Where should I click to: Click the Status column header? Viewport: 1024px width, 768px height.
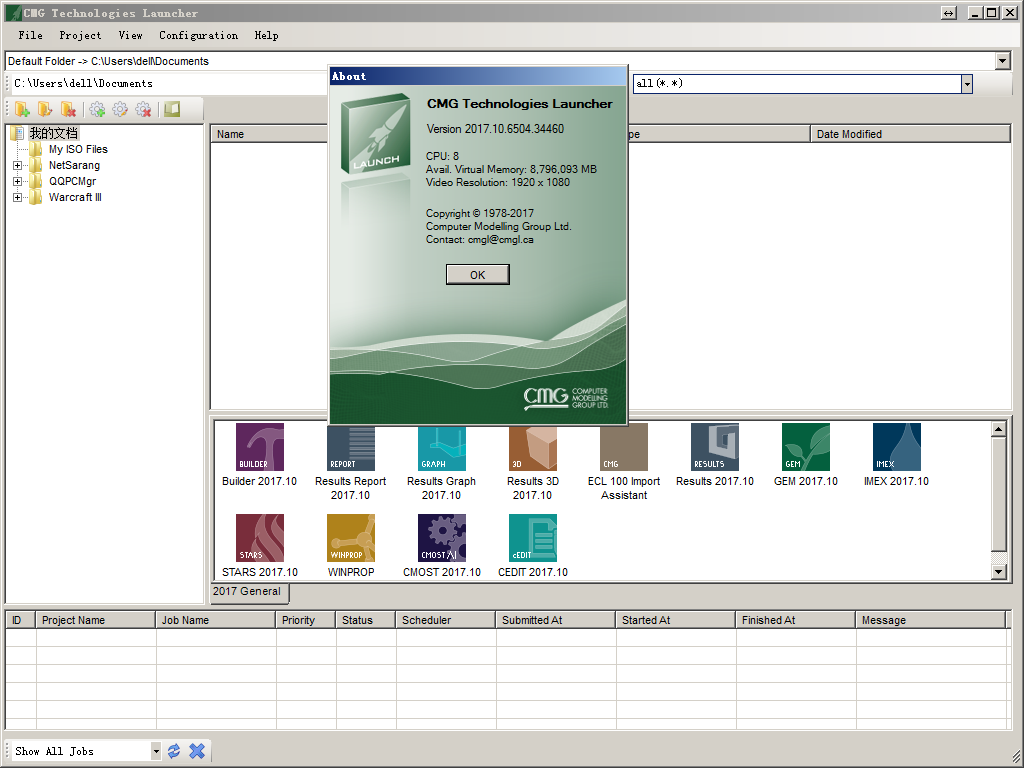[x=366, y=620]
